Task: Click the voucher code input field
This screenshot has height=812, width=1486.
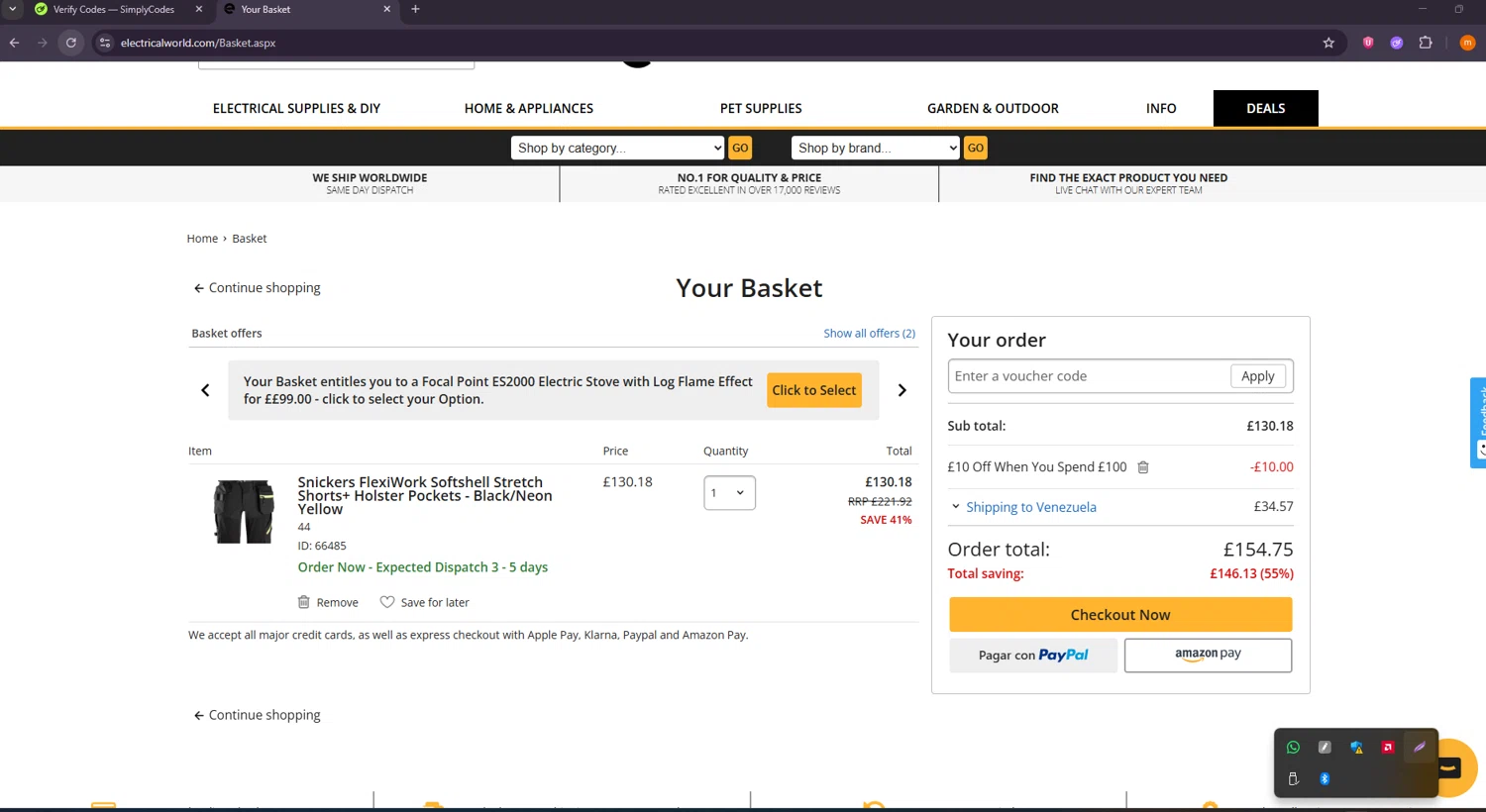Action: tap(1087, 376)
